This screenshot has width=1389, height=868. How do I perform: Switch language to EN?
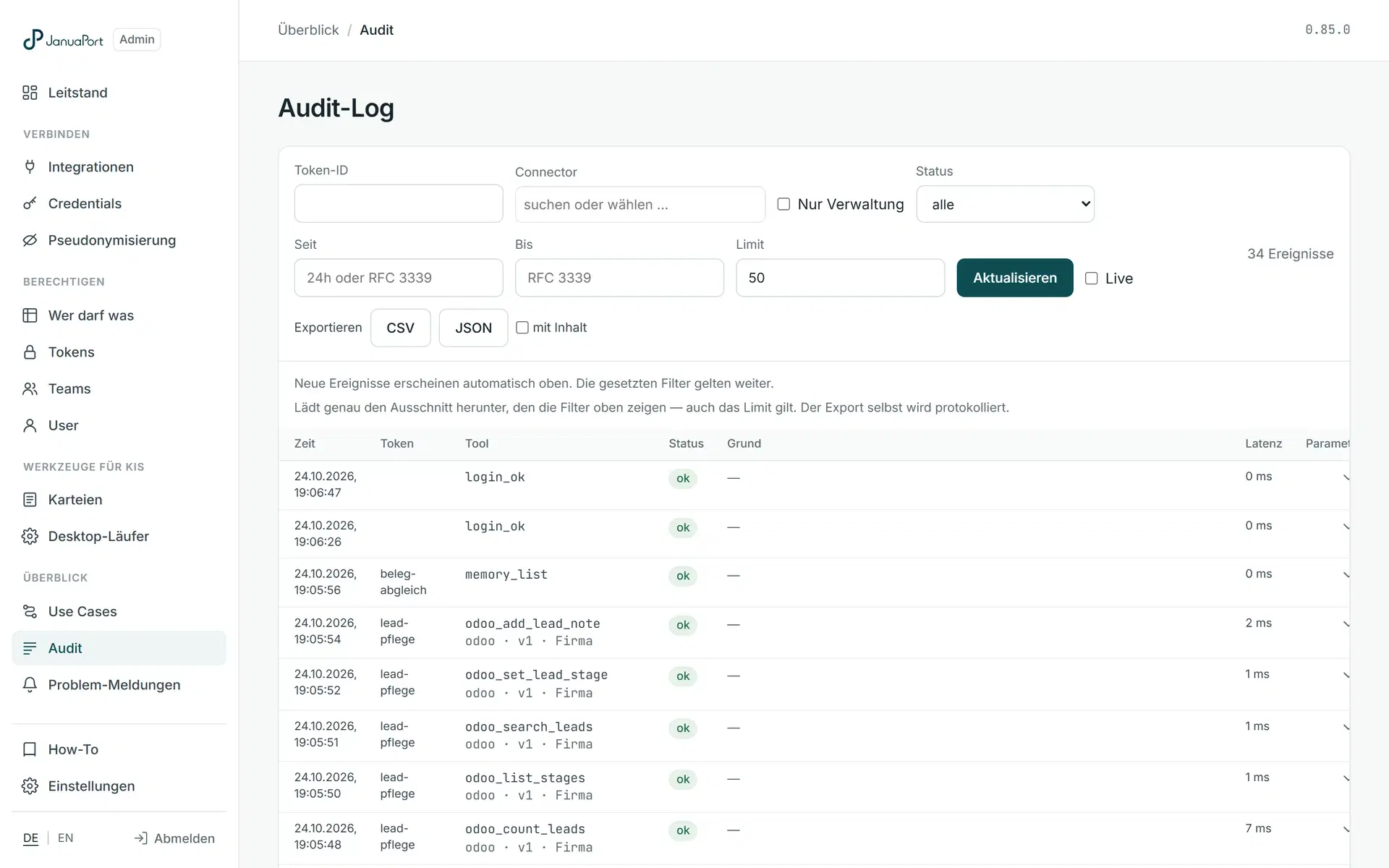65,838
